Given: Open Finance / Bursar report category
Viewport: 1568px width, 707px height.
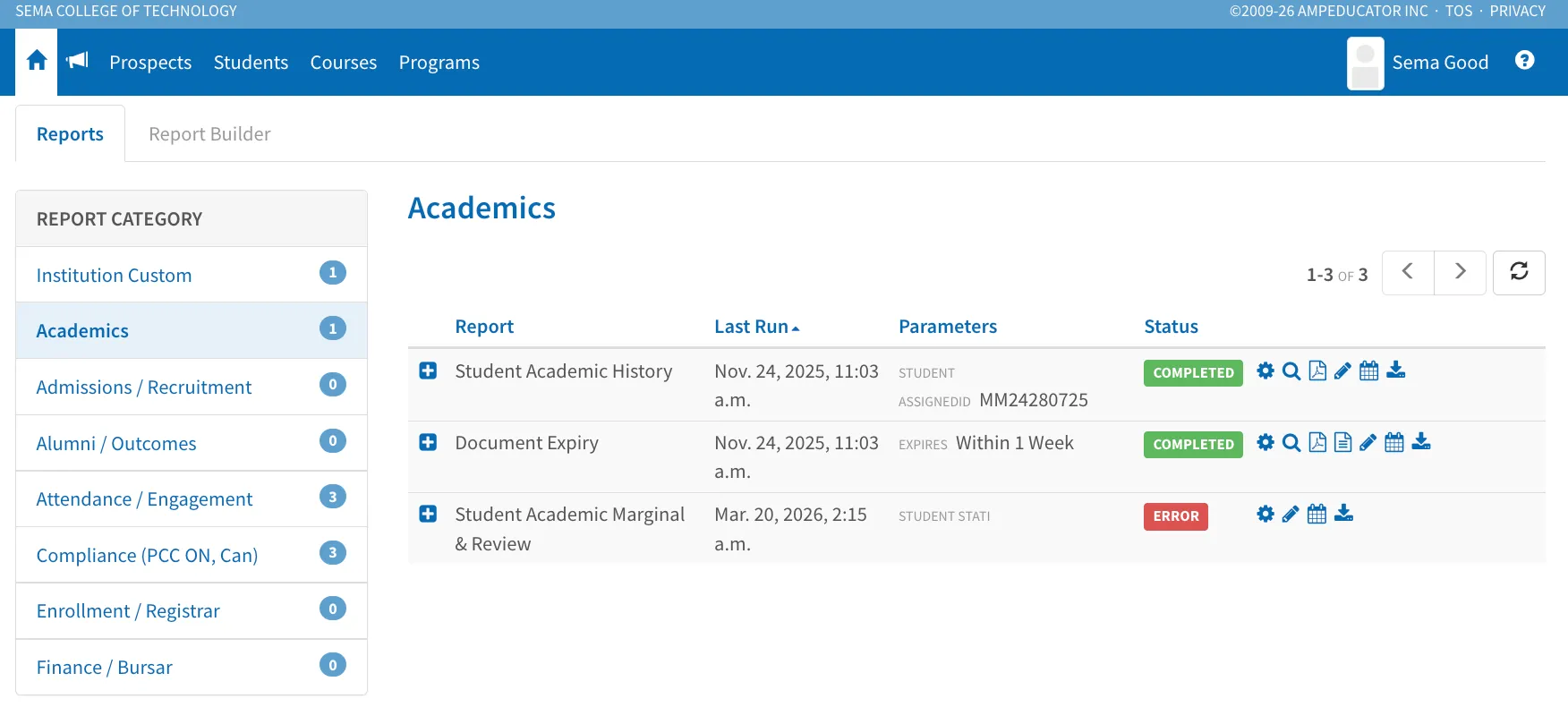Looking at the screenshot, I should [192, 667].
